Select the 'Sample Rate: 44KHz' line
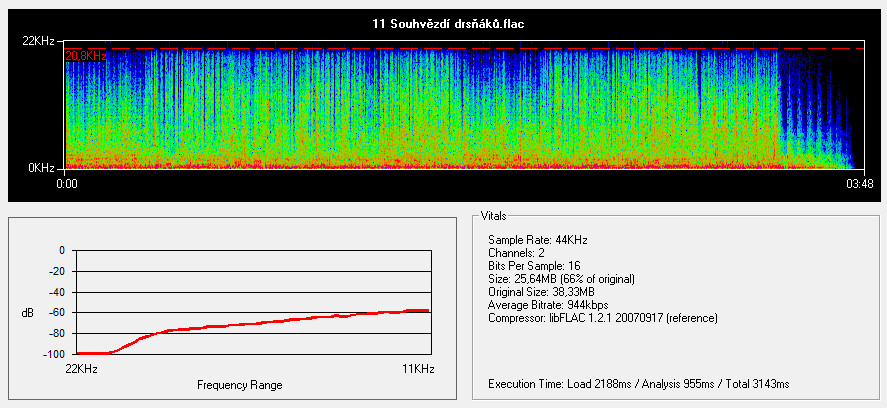This screenshot has height=408, width=887. pos(530,240)
